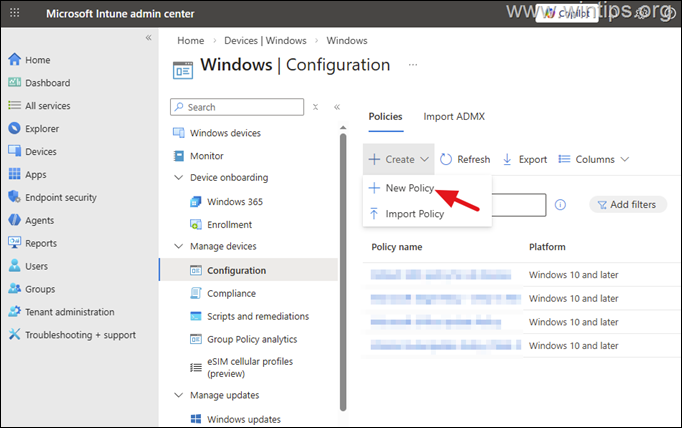Switch to the Import ADMX tab
Image resolution: width=682 pixels, height=428 pixels.
(x=454, y=117)
